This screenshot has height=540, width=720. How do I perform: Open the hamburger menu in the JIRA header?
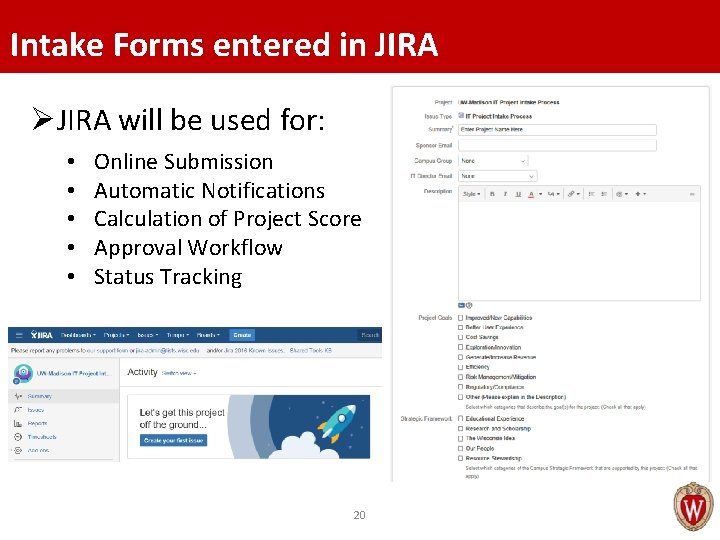point(19,335)
